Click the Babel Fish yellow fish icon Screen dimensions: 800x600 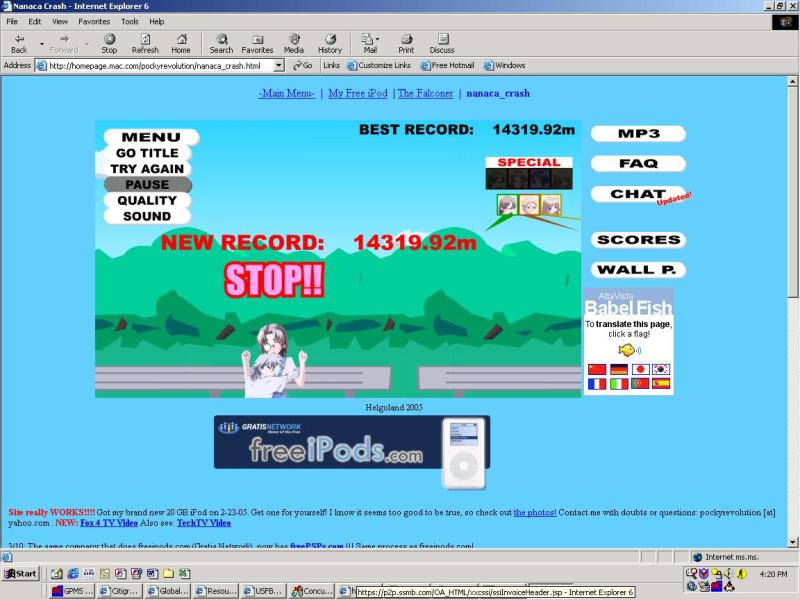(x=629, y=350)
